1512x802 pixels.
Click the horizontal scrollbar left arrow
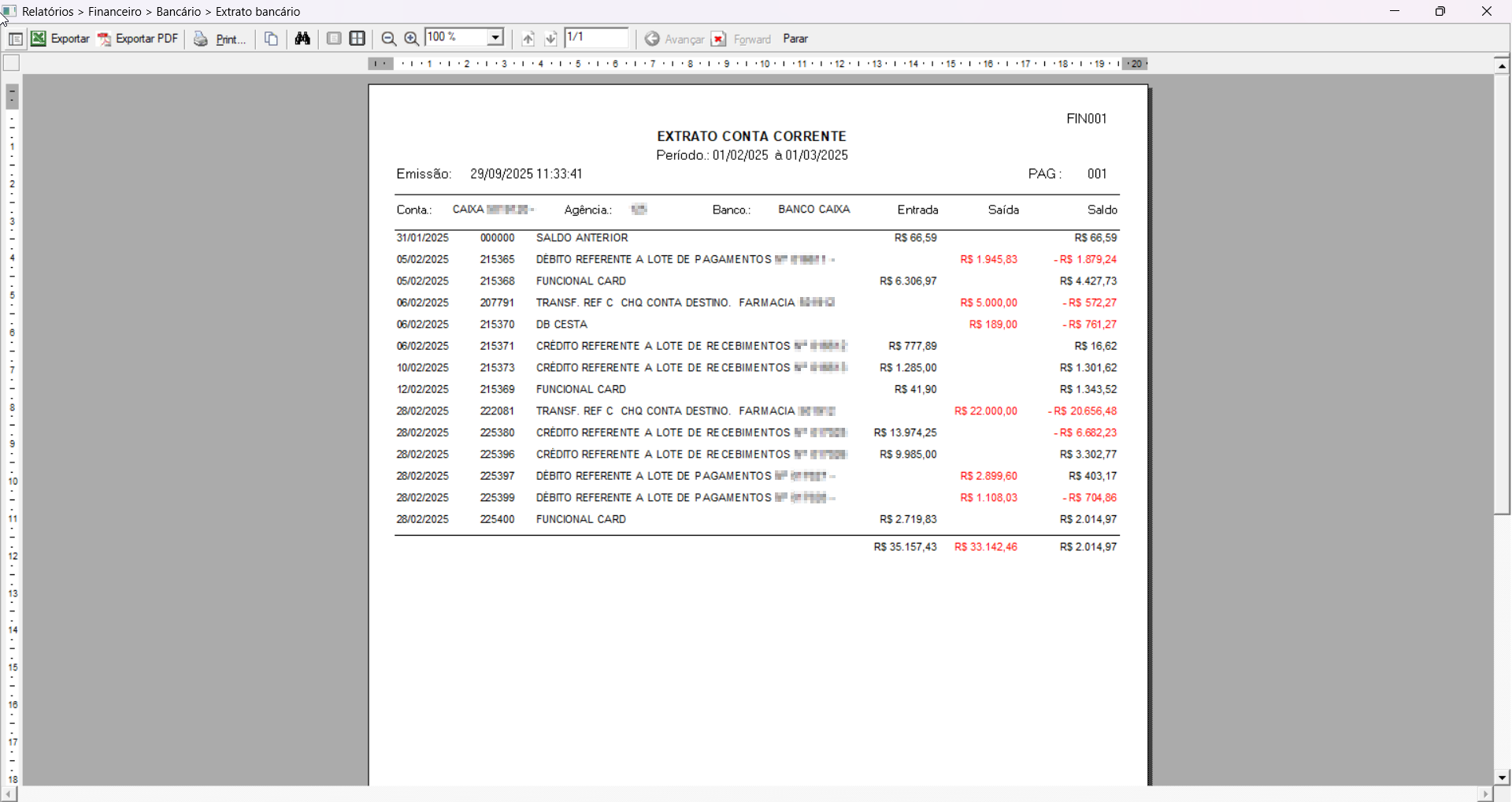click(9, 794)
